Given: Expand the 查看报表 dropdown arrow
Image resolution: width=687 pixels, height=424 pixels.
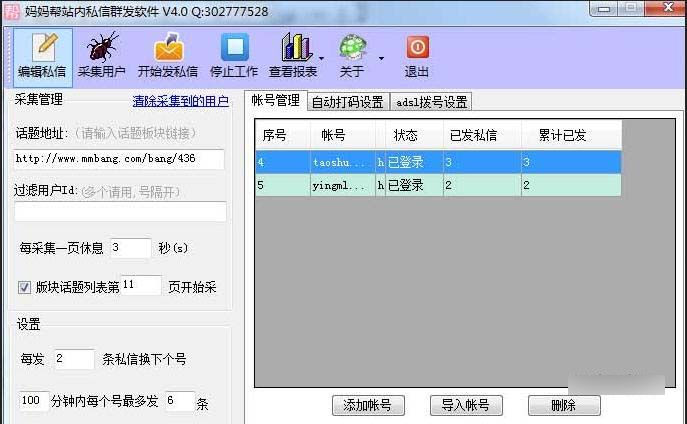Looking at the screenshot, I should click(321, 57).
